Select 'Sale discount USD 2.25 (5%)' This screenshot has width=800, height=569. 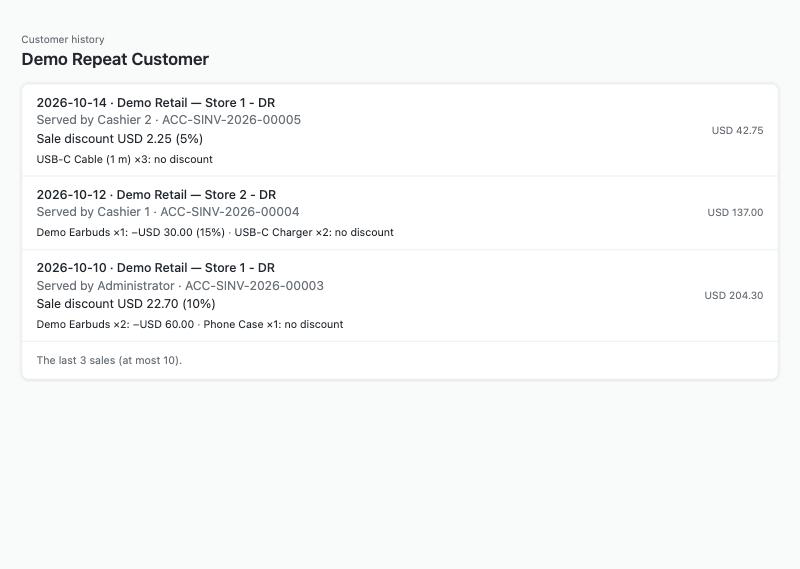(119, 139)
